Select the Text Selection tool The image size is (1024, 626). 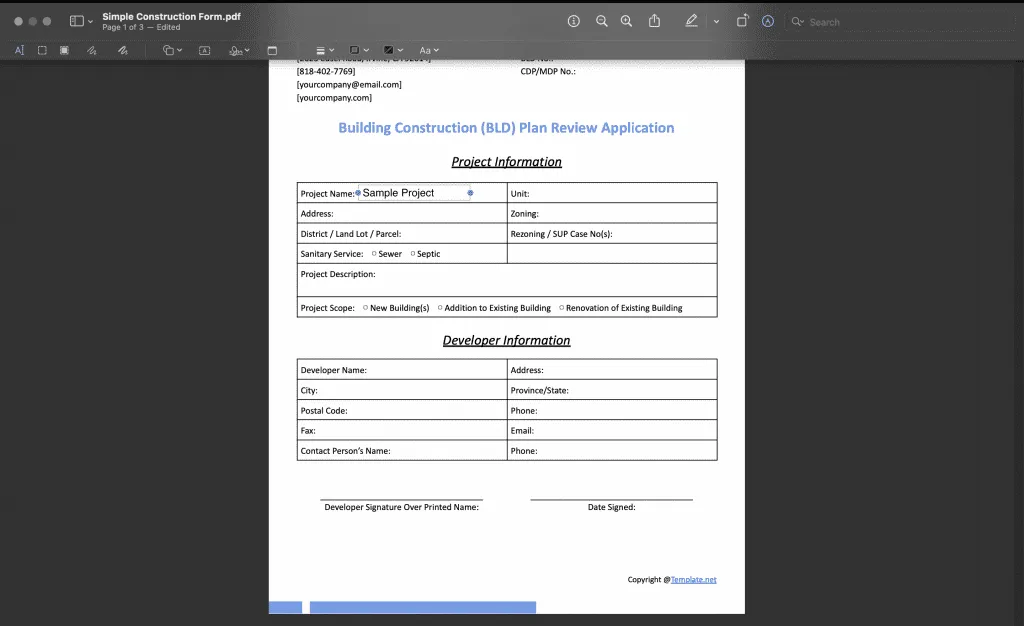coord(19,50)
